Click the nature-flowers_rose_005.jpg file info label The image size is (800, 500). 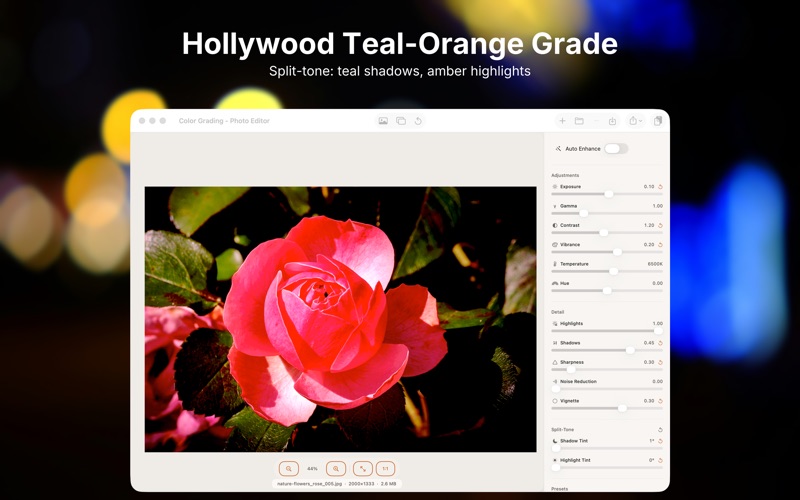(337, 484)
